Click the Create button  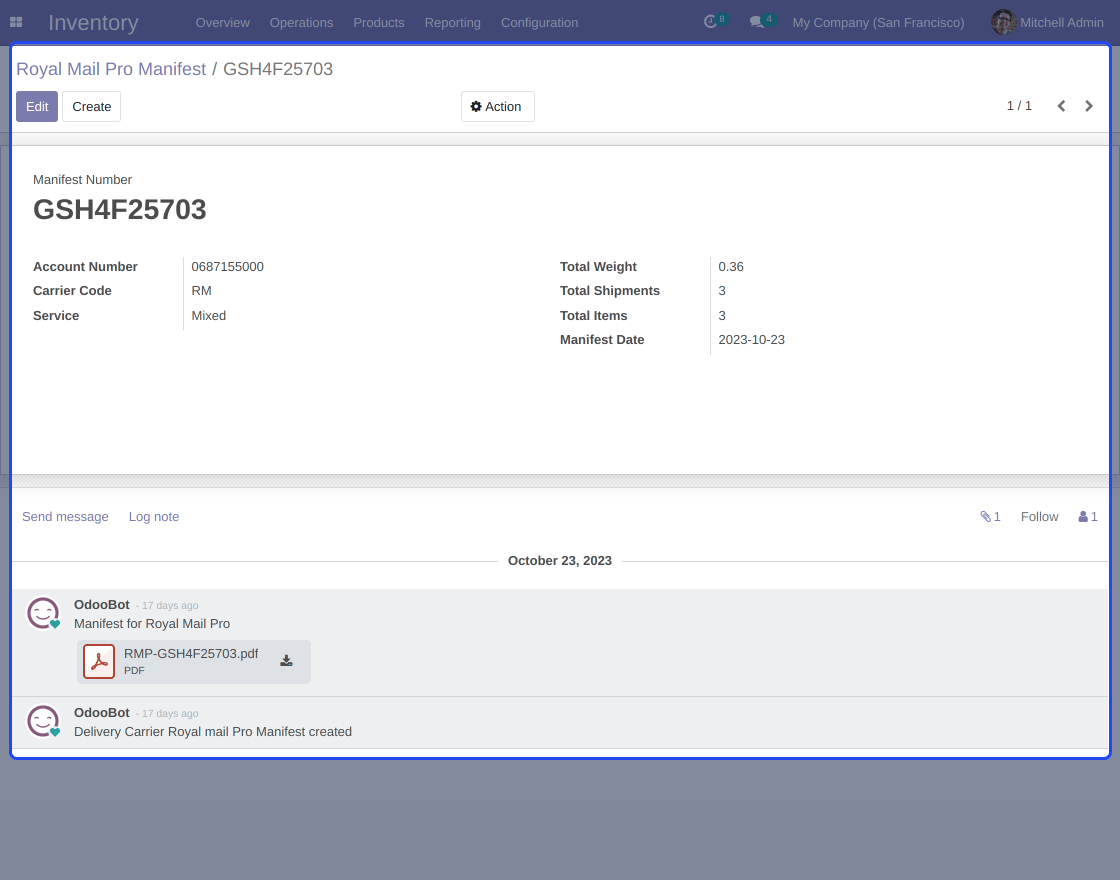pyautogui.click(x=91, y=106)
